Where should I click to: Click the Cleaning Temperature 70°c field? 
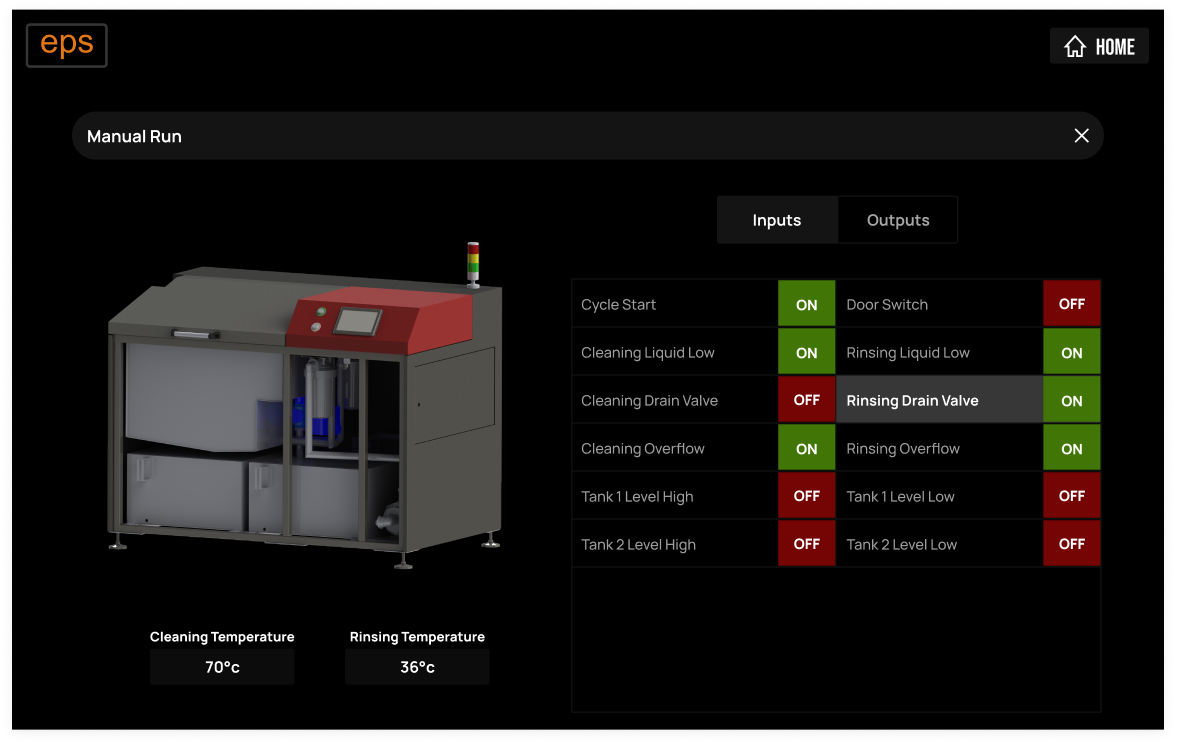(x=222, y=667)
